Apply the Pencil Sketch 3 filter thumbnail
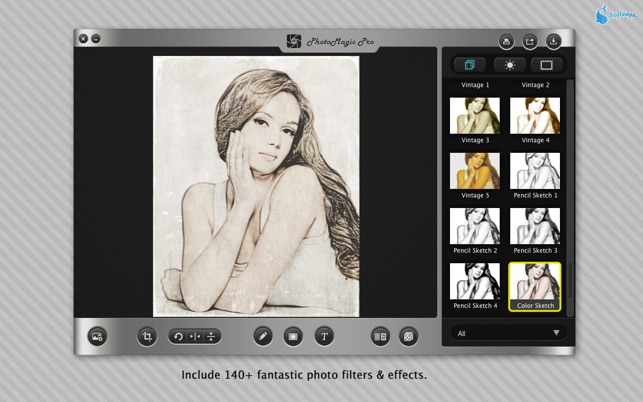643x402 pixels. point(535,226)
